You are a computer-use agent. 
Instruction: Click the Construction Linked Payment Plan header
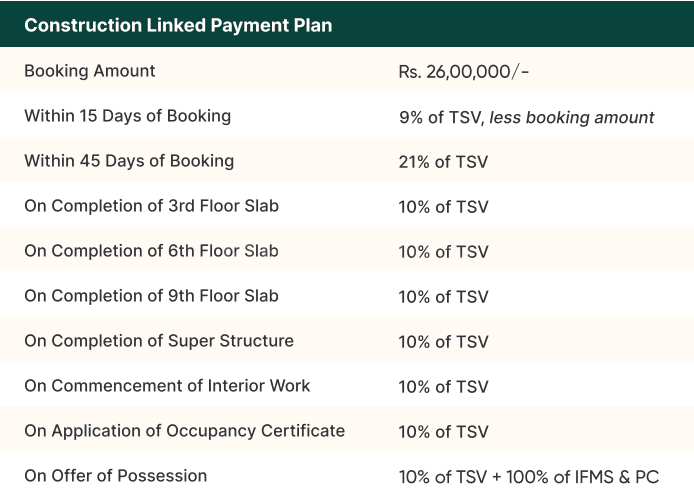coord(178,25)
